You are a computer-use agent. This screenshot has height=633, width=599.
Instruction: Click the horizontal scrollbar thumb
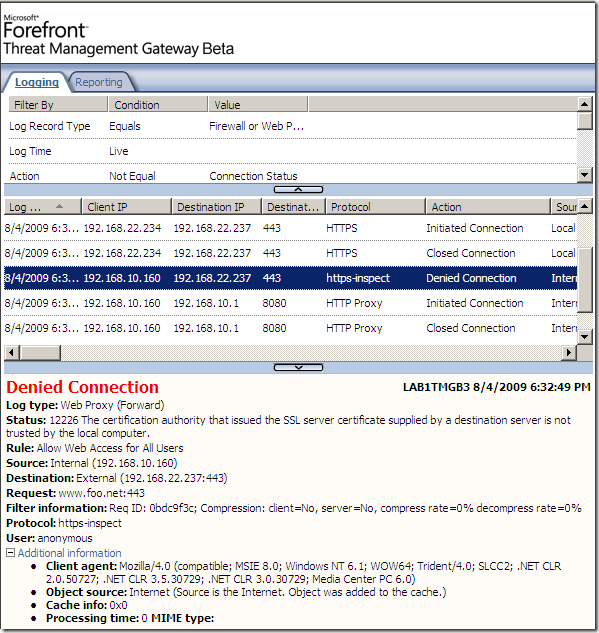40,353
